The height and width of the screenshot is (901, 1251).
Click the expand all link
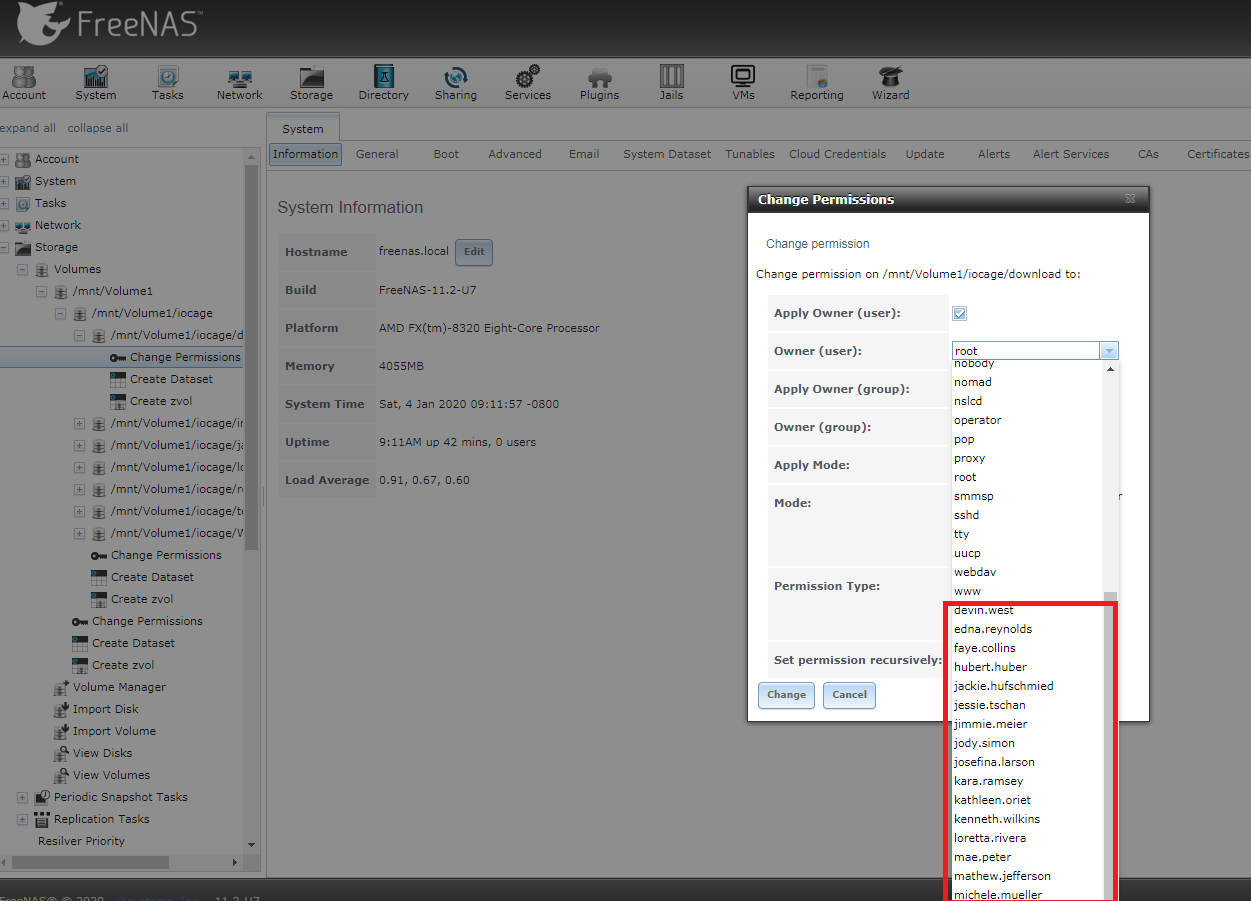tap(28, 128)
